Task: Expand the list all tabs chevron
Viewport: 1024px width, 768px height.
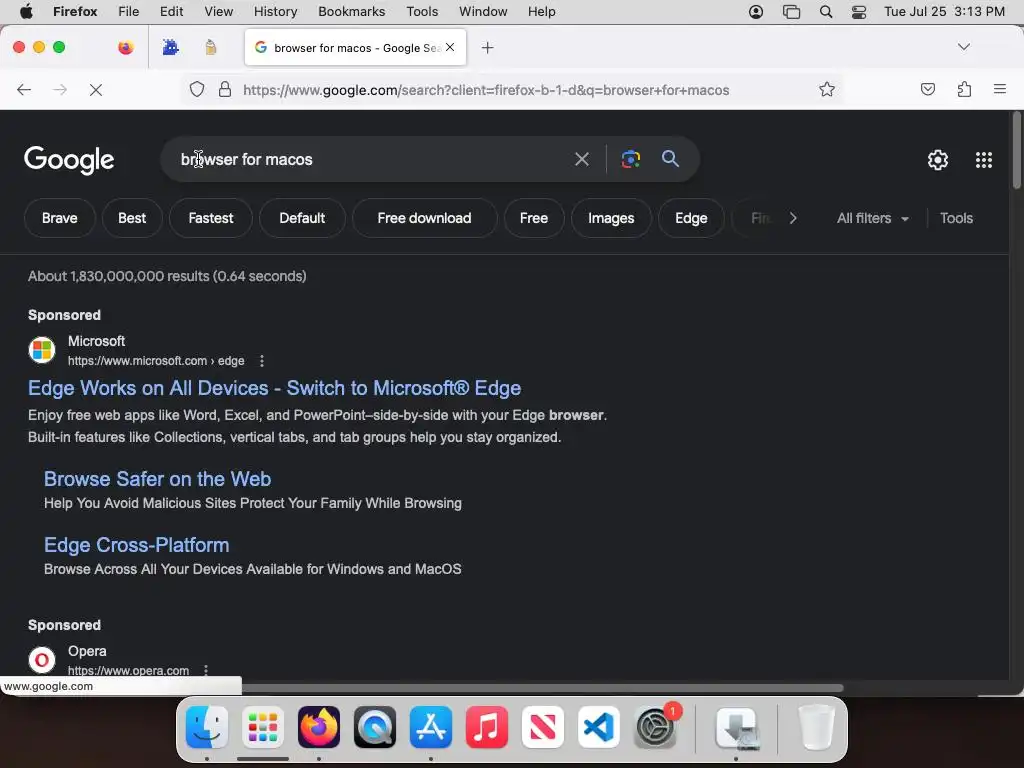Action: [963, 47]
